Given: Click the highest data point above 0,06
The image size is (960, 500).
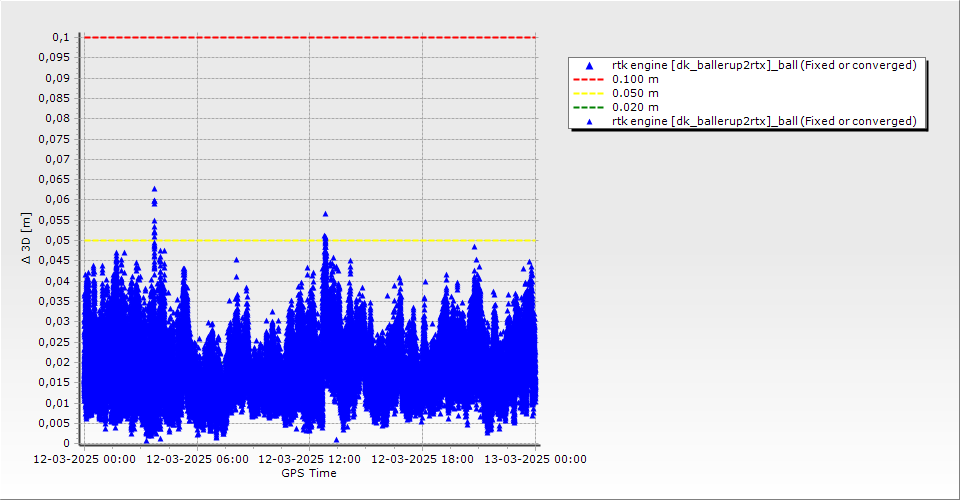Looking at the screenshot, I should [154, 189].
